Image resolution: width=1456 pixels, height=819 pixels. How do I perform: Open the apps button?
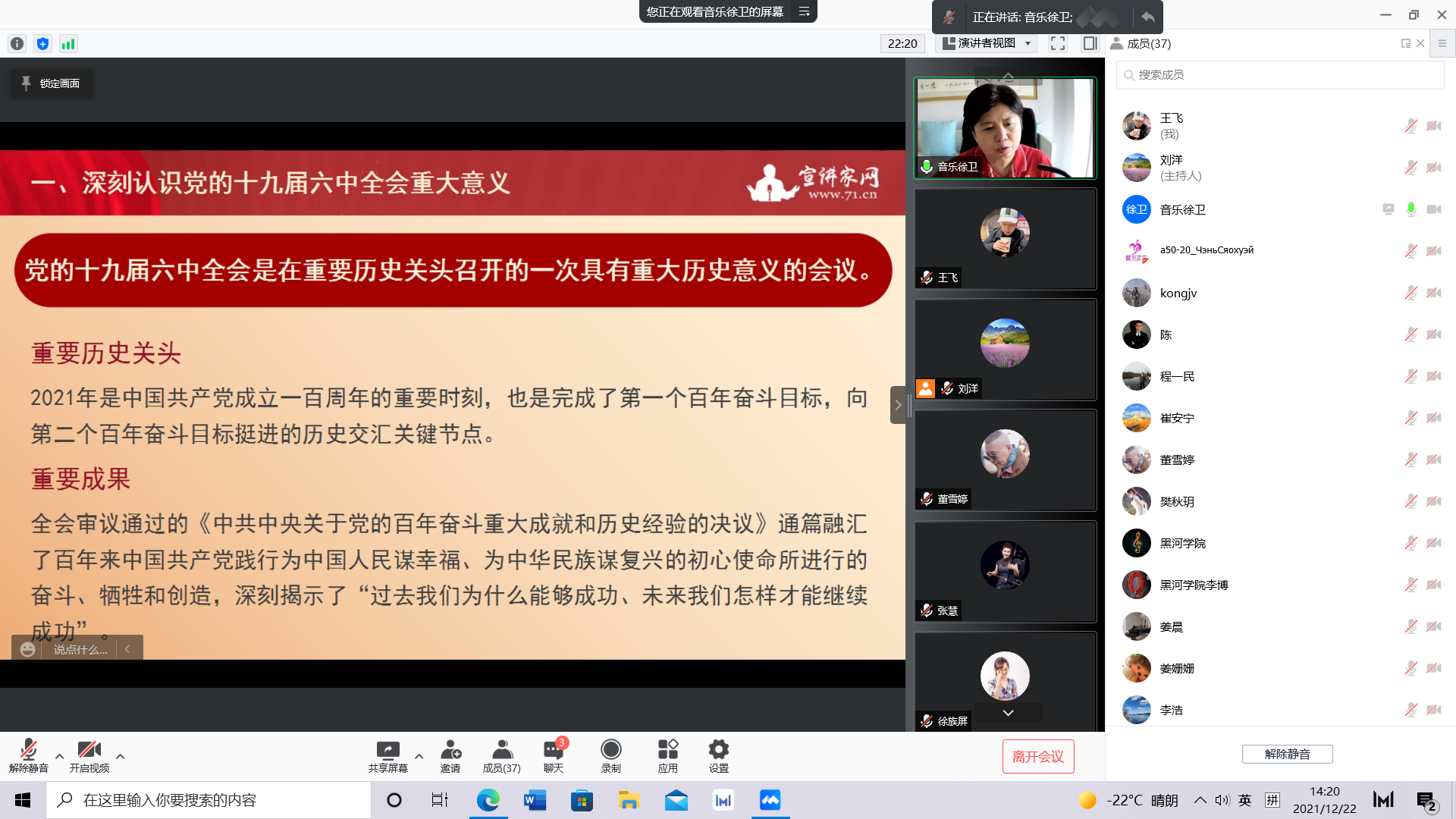click(x=668, y=756)
